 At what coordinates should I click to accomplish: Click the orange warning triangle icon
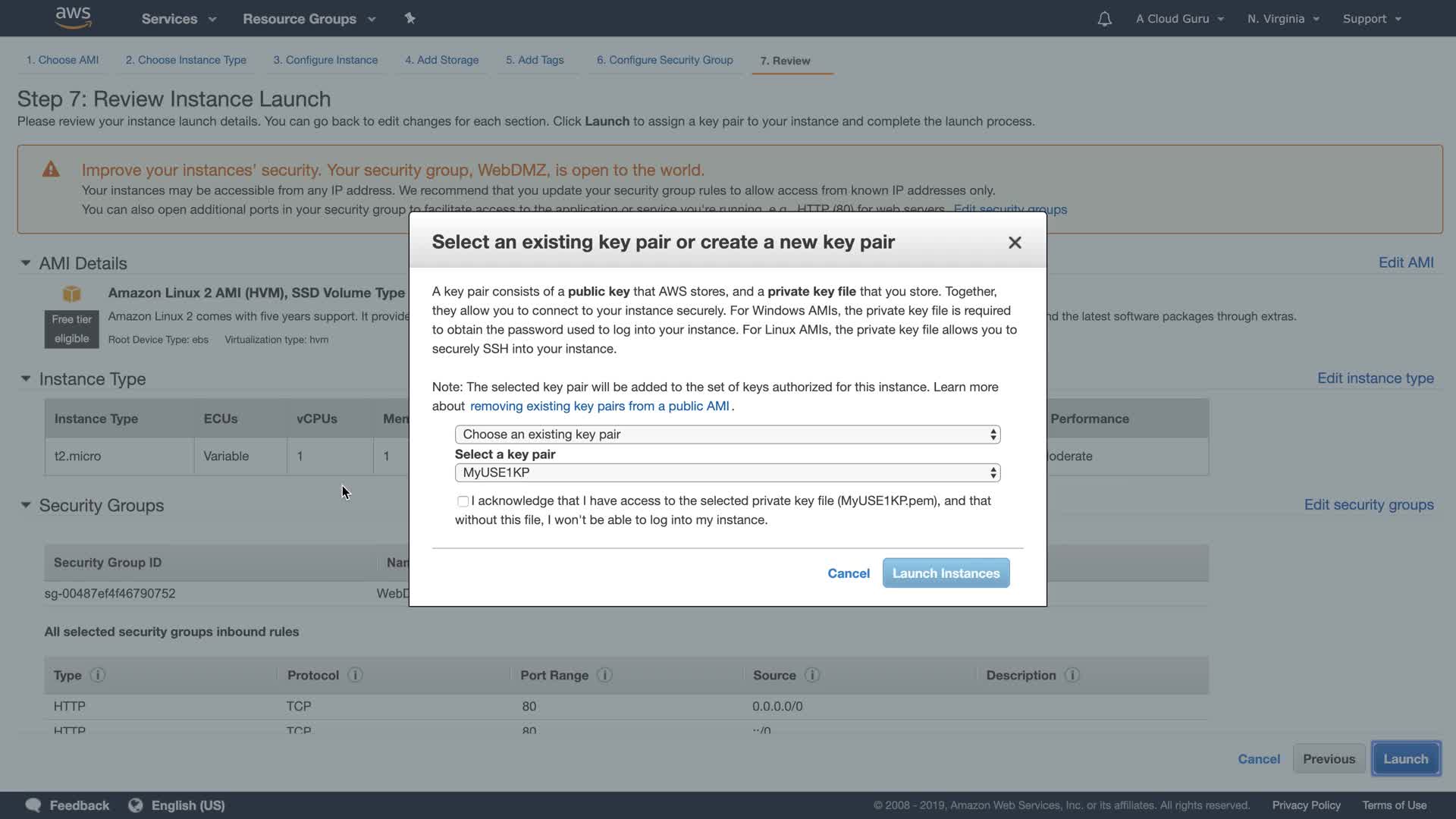51,170
